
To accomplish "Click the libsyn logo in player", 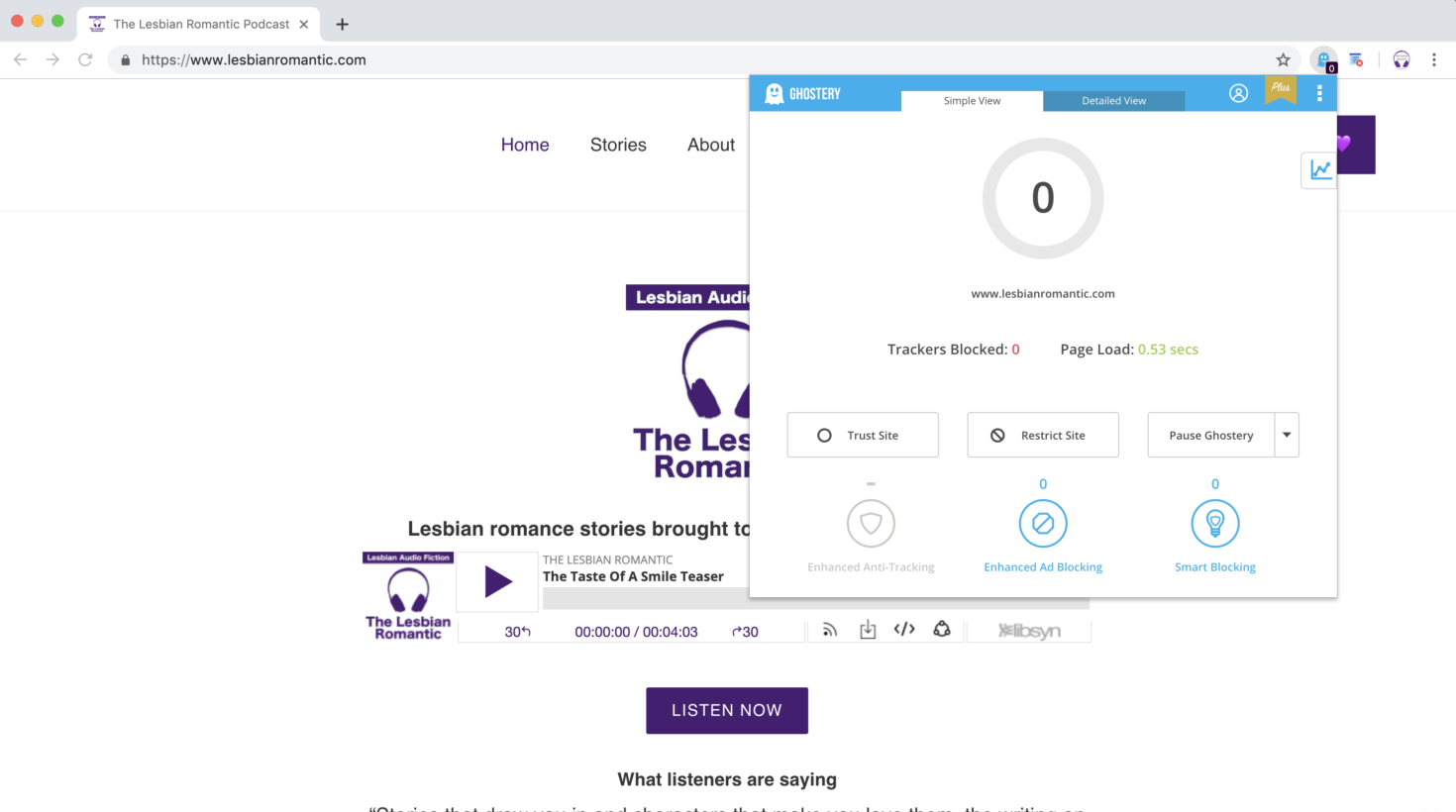I will point(1029,631).
